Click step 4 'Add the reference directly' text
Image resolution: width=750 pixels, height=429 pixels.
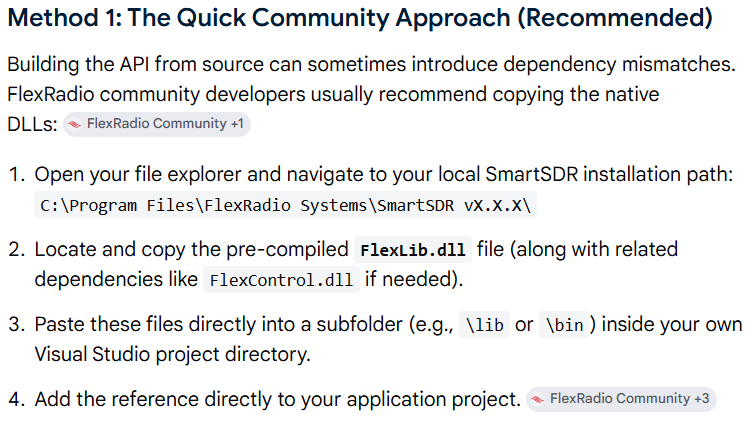pyautogui.click(x=277, y=399)
